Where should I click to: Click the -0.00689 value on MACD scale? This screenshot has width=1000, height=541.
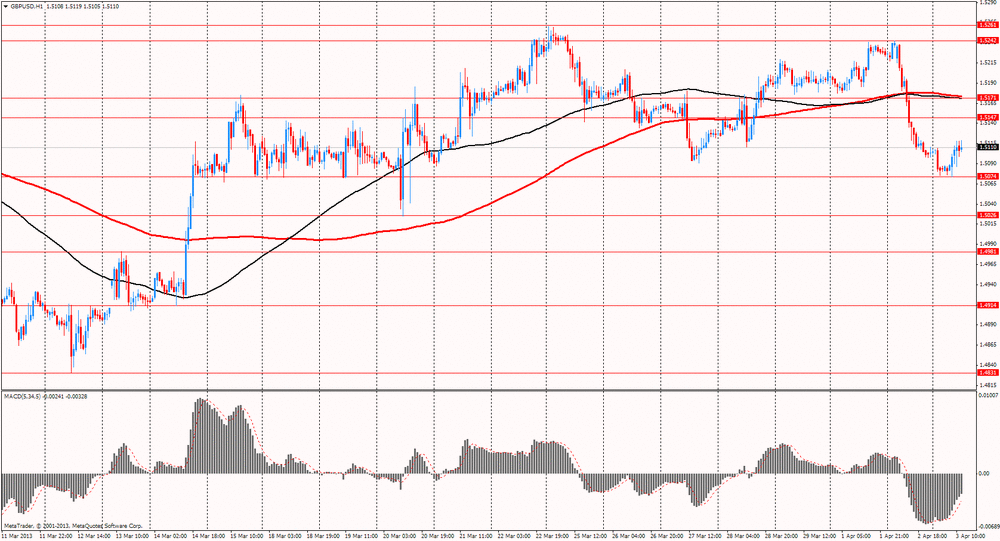987,526
